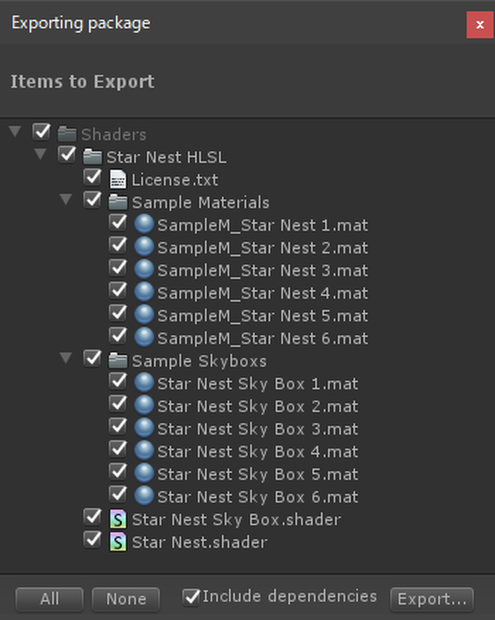Collapse the Sample Skyboxs folder arrow
The width and height of the screenshot is (495, 620).
[66, 358]
